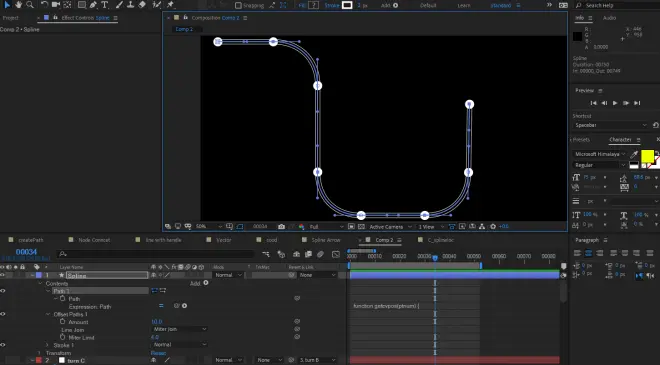This screenshot has width=660, height=365.
Task: Select the Puppet Pin tool
Action: click(170, 5)
